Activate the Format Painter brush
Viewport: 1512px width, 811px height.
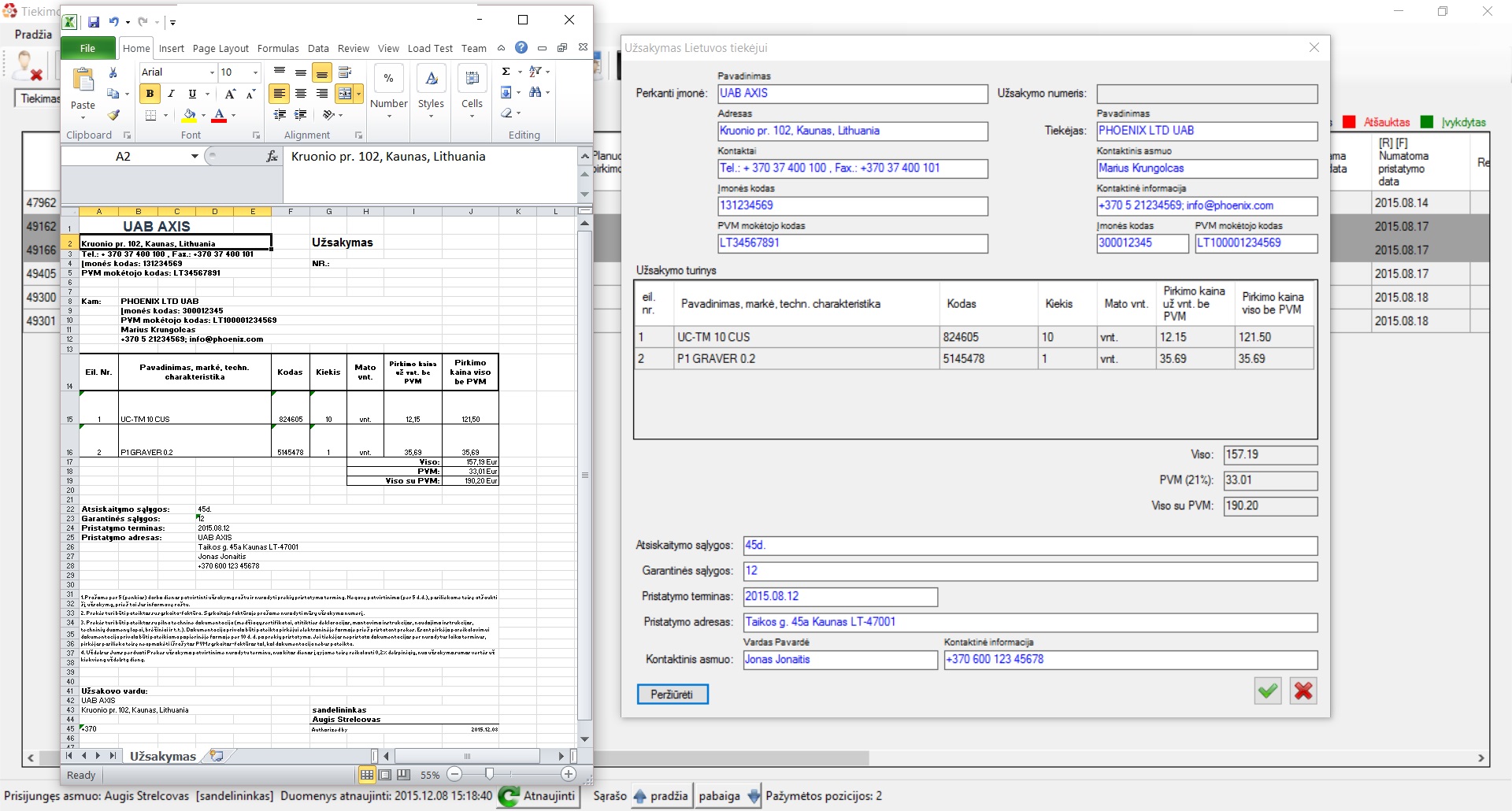tap(113, 115)
